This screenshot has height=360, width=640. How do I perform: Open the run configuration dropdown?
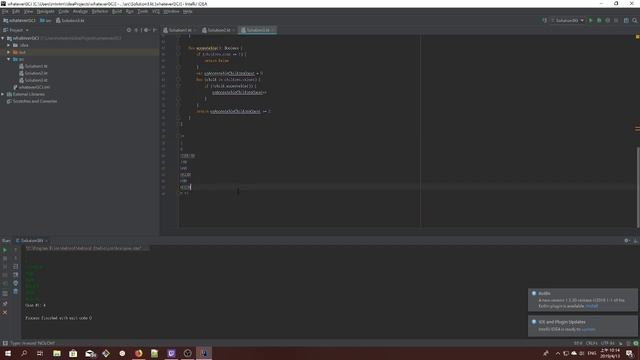tap(568, 20)
